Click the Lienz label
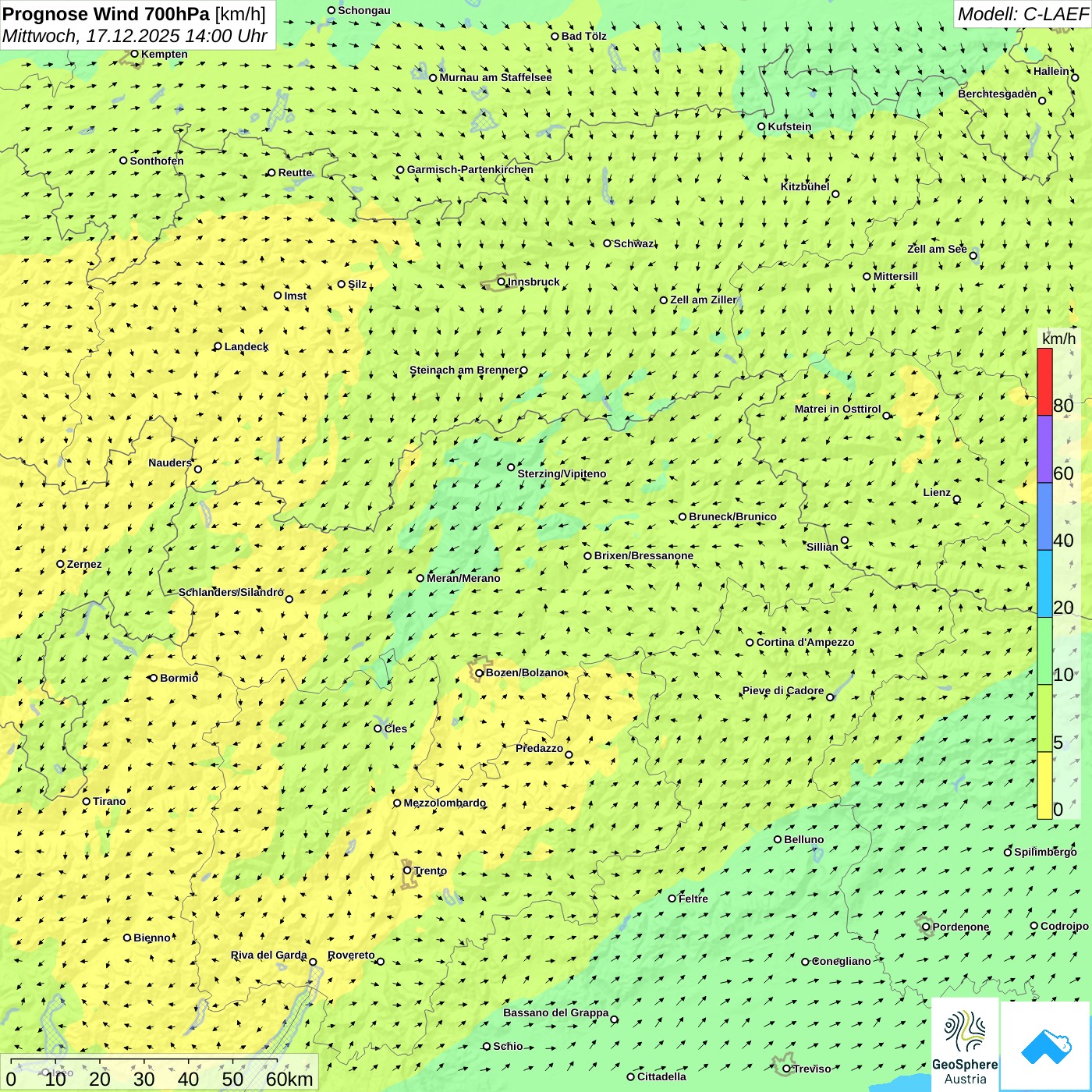This screenshot has height=1092, width=1092. (937, 492)
